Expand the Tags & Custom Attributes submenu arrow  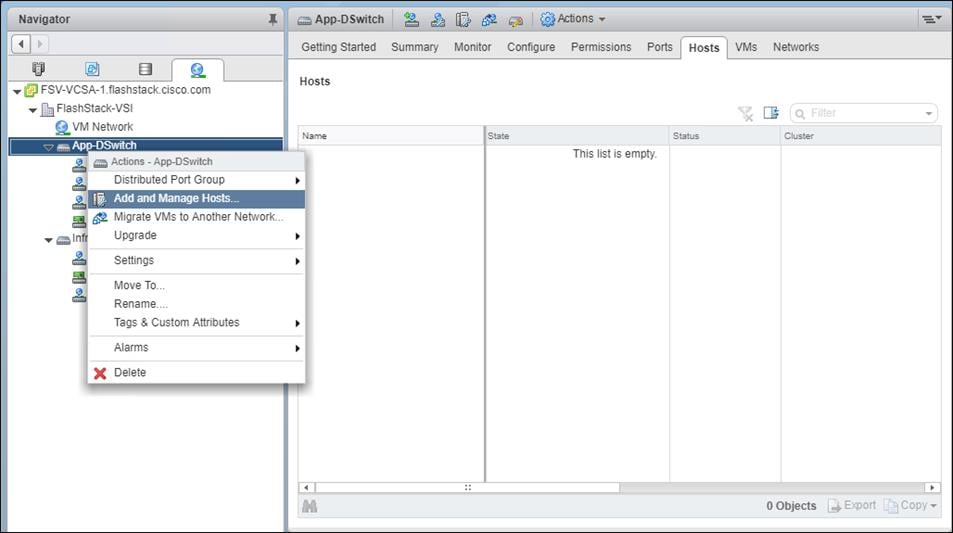297,323
